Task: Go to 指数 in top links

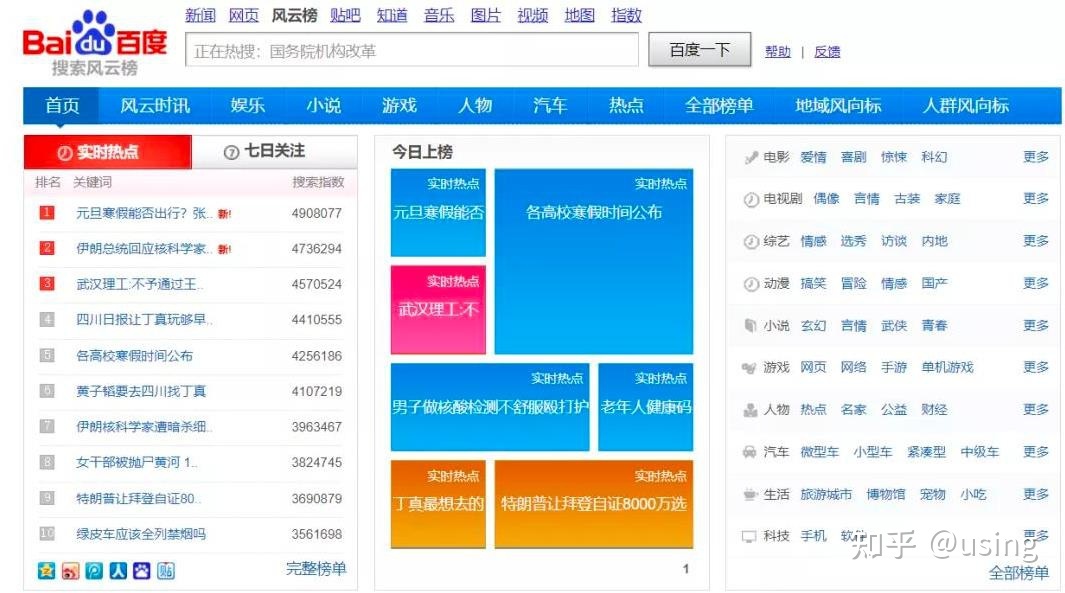Action: pyautogui.click(x=626, y=16)
